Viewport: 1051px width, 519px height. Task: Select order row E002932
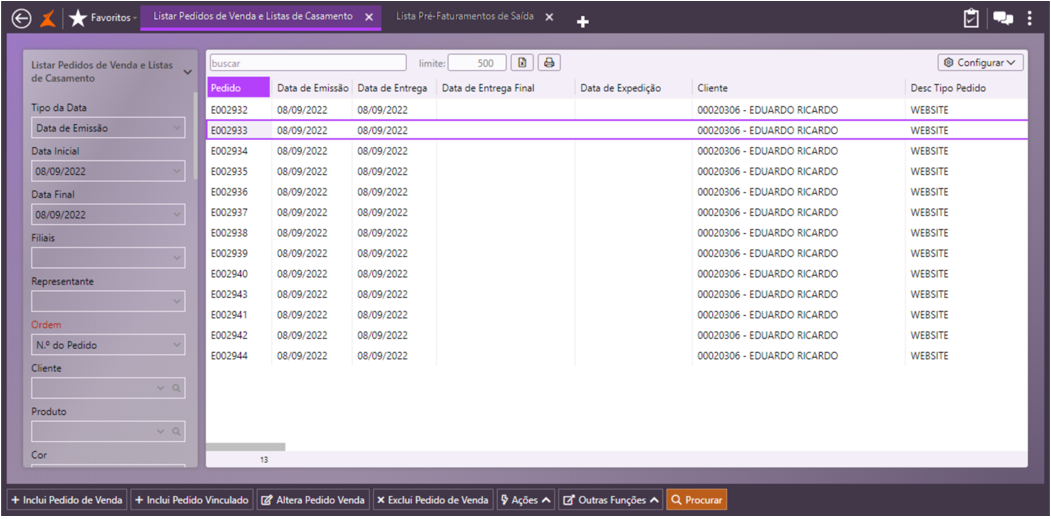[x=617, y=109]
